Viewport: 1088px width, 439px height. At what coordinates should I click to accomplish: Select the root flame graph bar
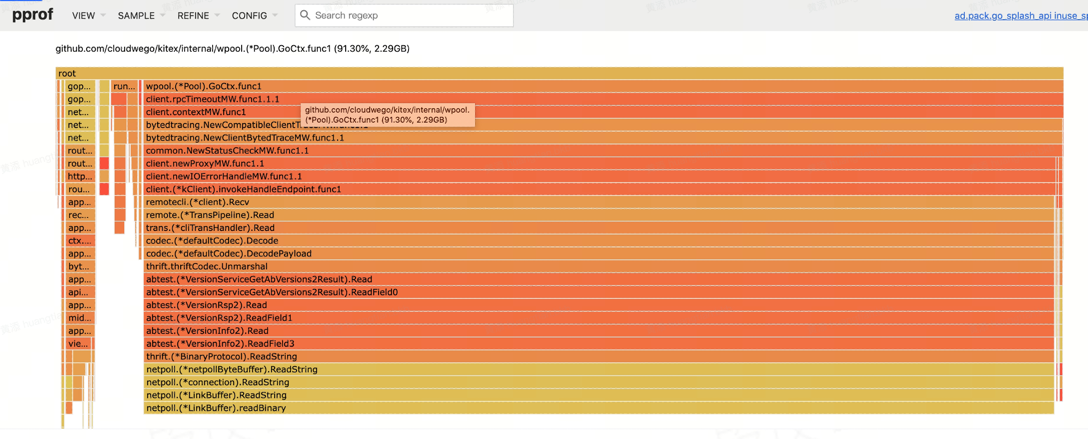point(558,73)
